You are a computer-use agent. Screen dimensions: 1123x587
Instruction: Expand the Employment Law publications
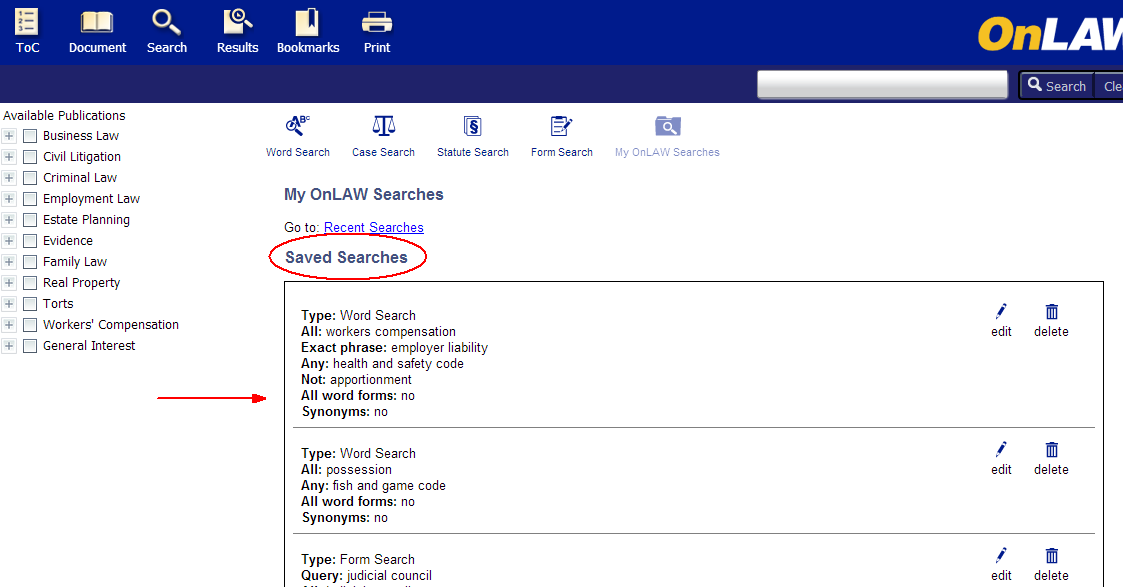(9, 199)
